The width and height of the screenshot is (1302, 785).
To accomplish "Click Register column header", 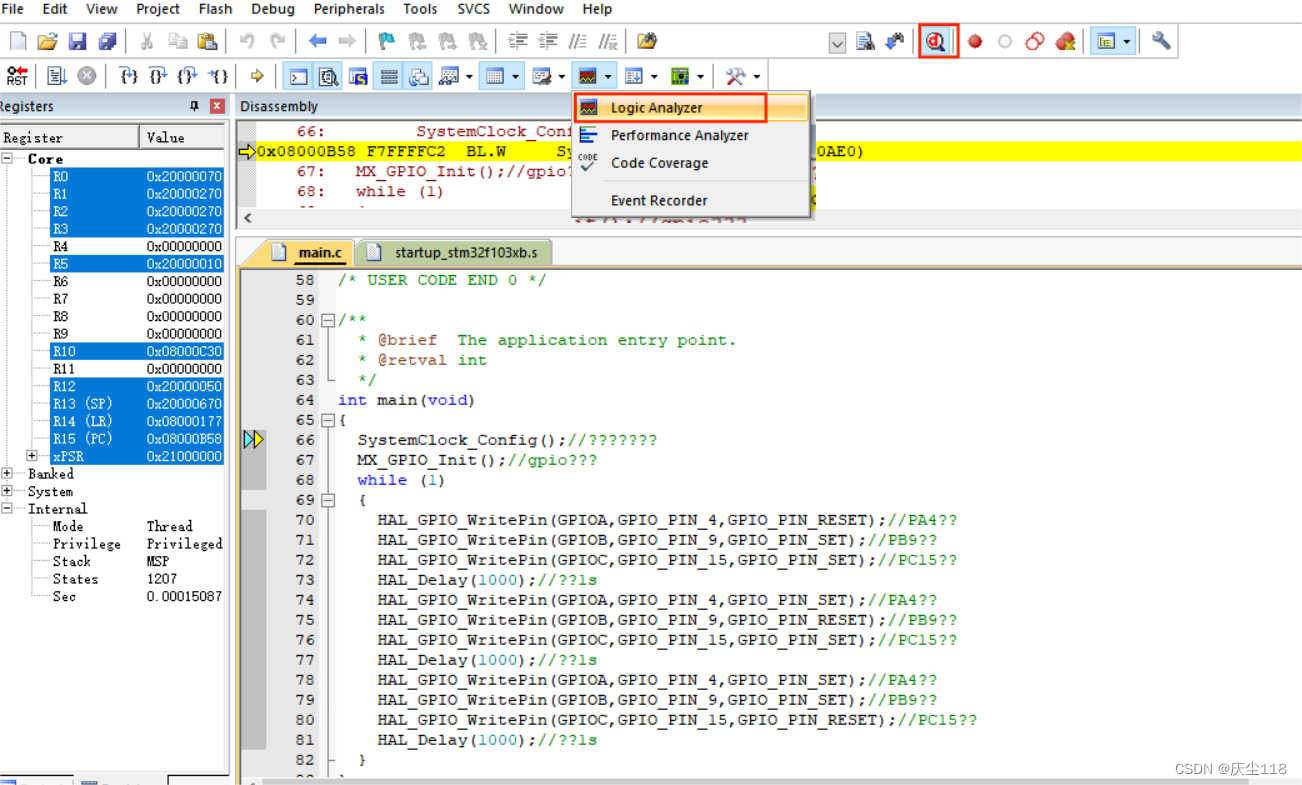I will [x=69, y=137].
